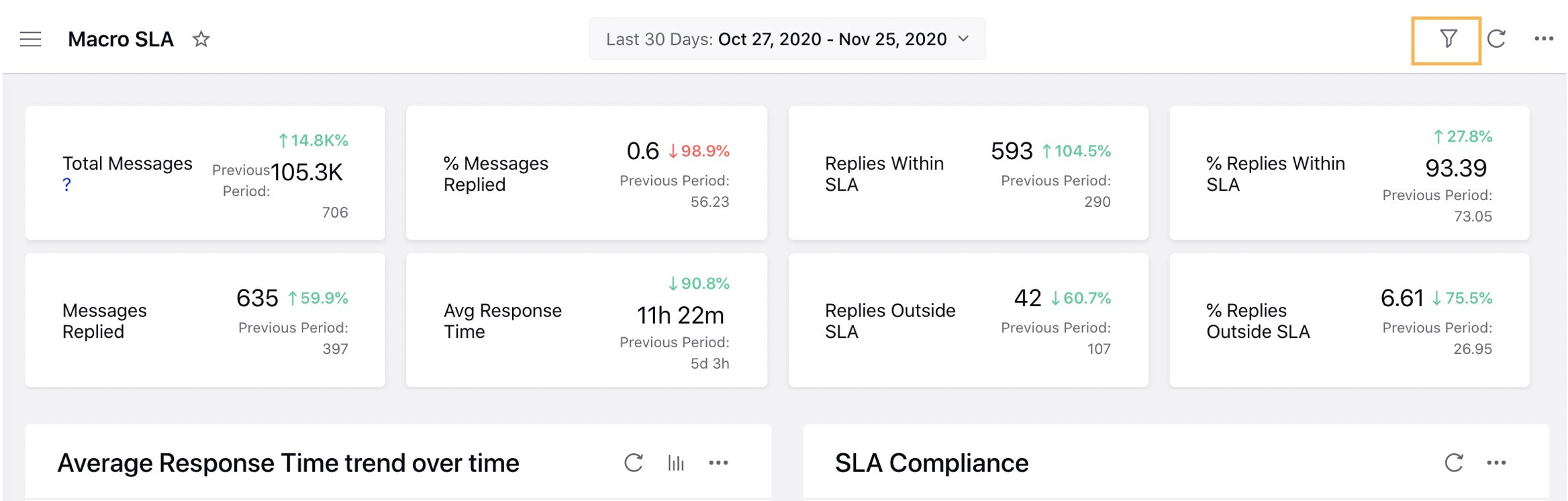This screenshot has width=1568, height=501.
Task: Click the 104.5% increase indicator
Action: pos(1076,151)
